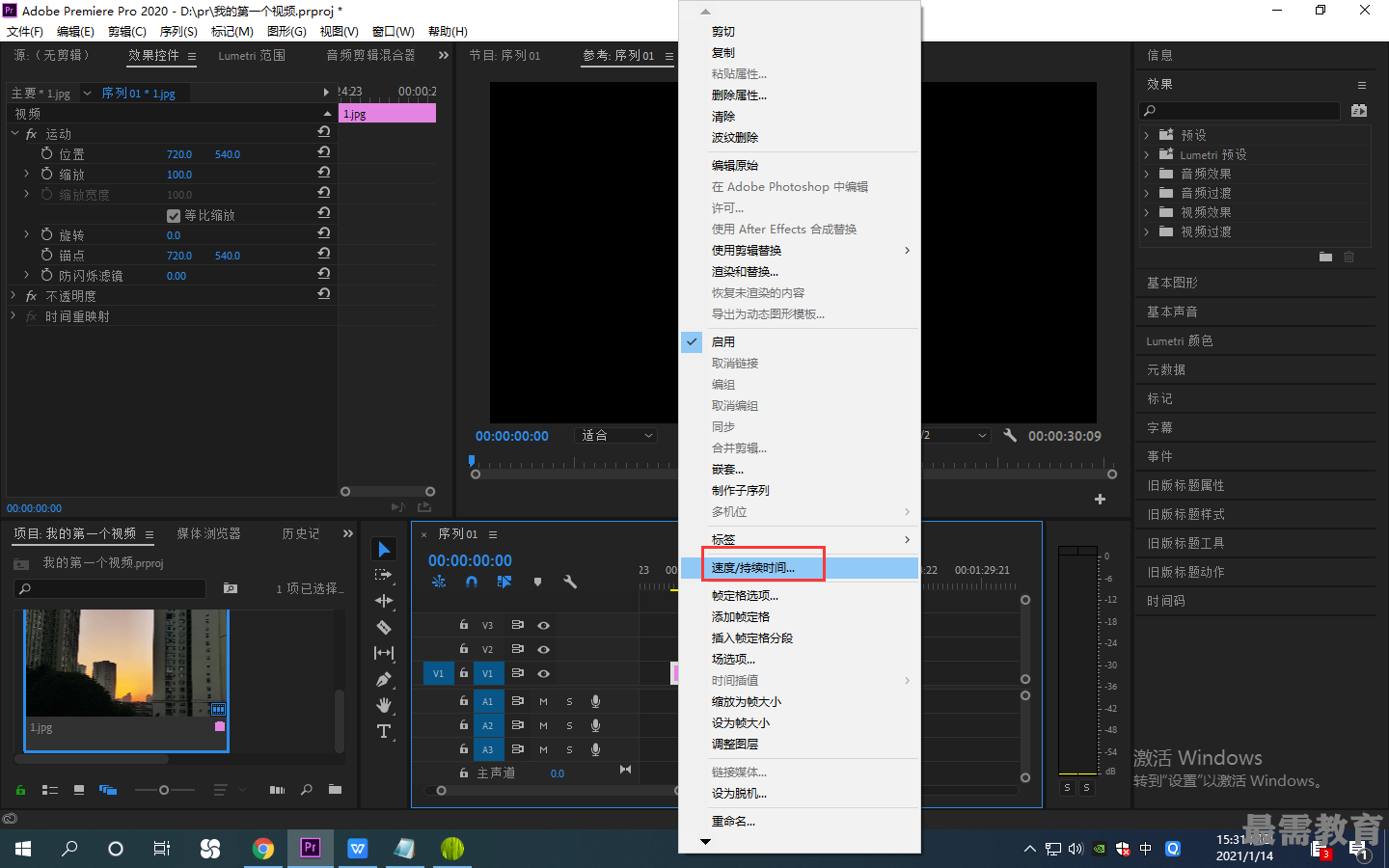This screenshot has width=1389, height=868.
Task: Adjust project panel thumbnail zoom slider
Action: pyautogui.click(x=164, y=790)
